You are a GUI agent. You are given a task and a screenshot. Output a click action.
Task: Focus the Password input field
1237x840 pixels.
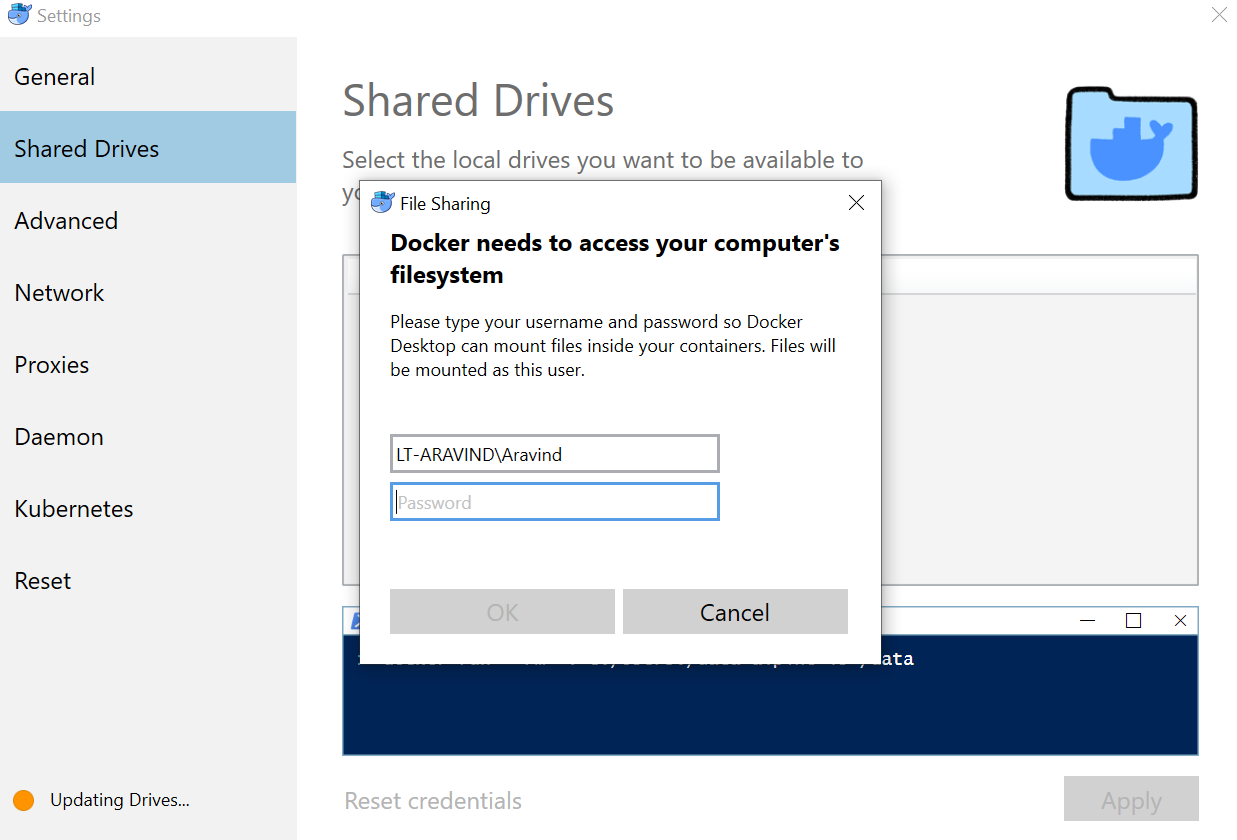[554, 501]
